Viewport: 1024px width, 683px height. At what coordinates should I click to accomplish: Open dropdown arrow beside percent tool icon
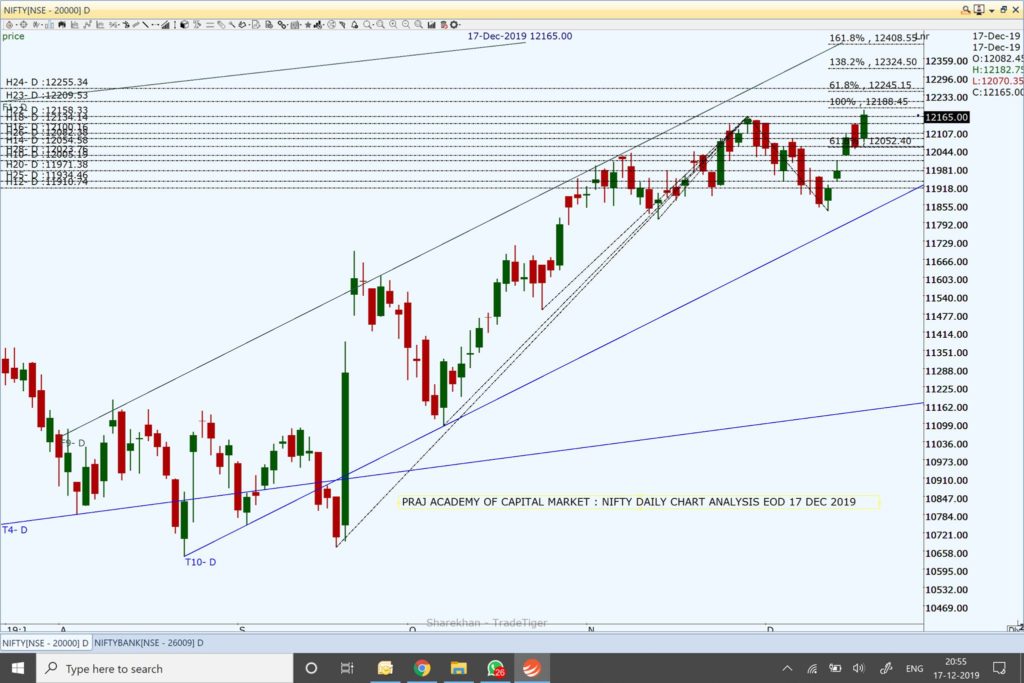pyautogui.click(x=118, y=25)
